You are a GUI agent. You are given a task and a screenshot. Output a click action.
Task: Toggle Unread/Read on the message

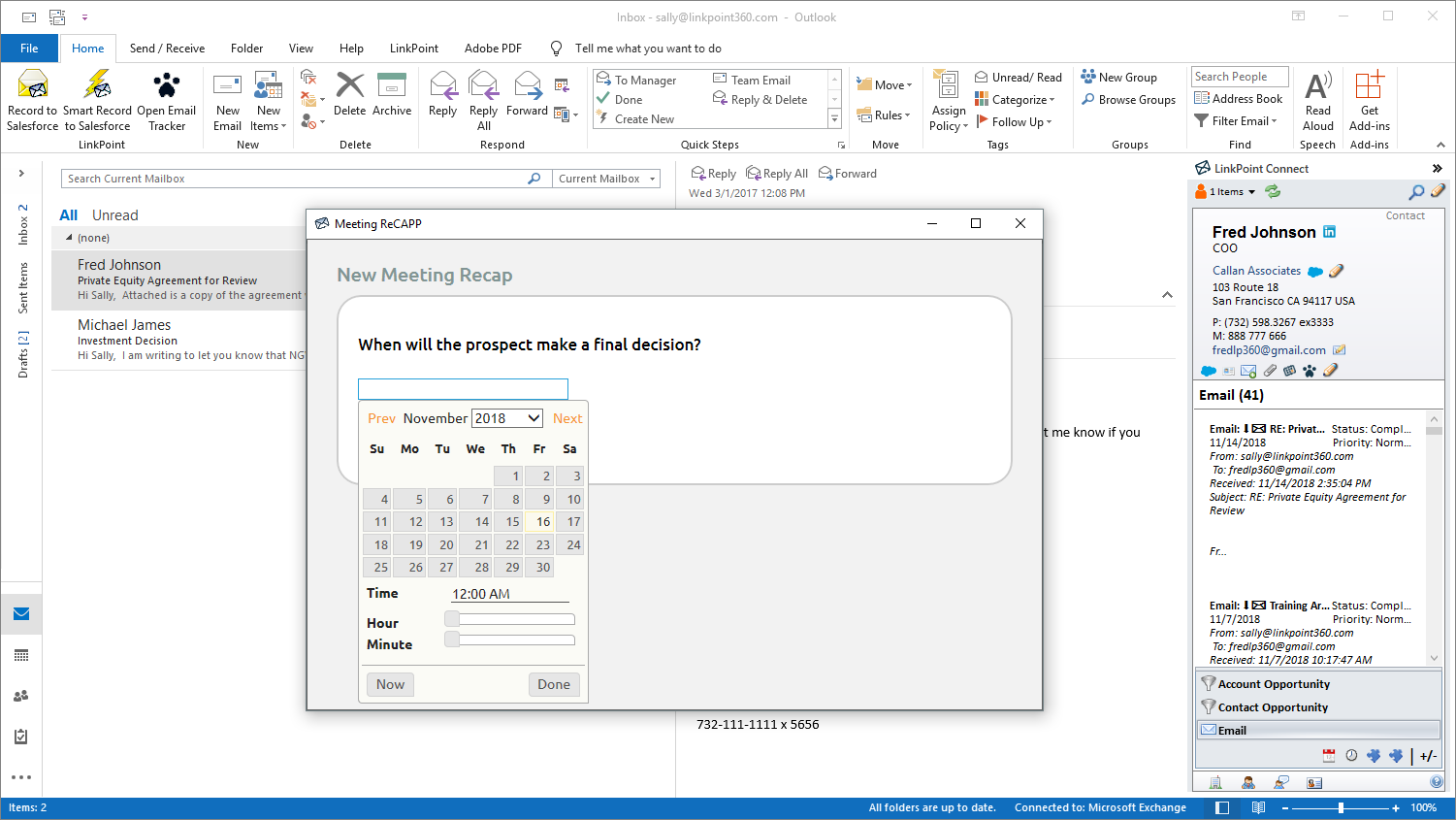pos(1019,78)
